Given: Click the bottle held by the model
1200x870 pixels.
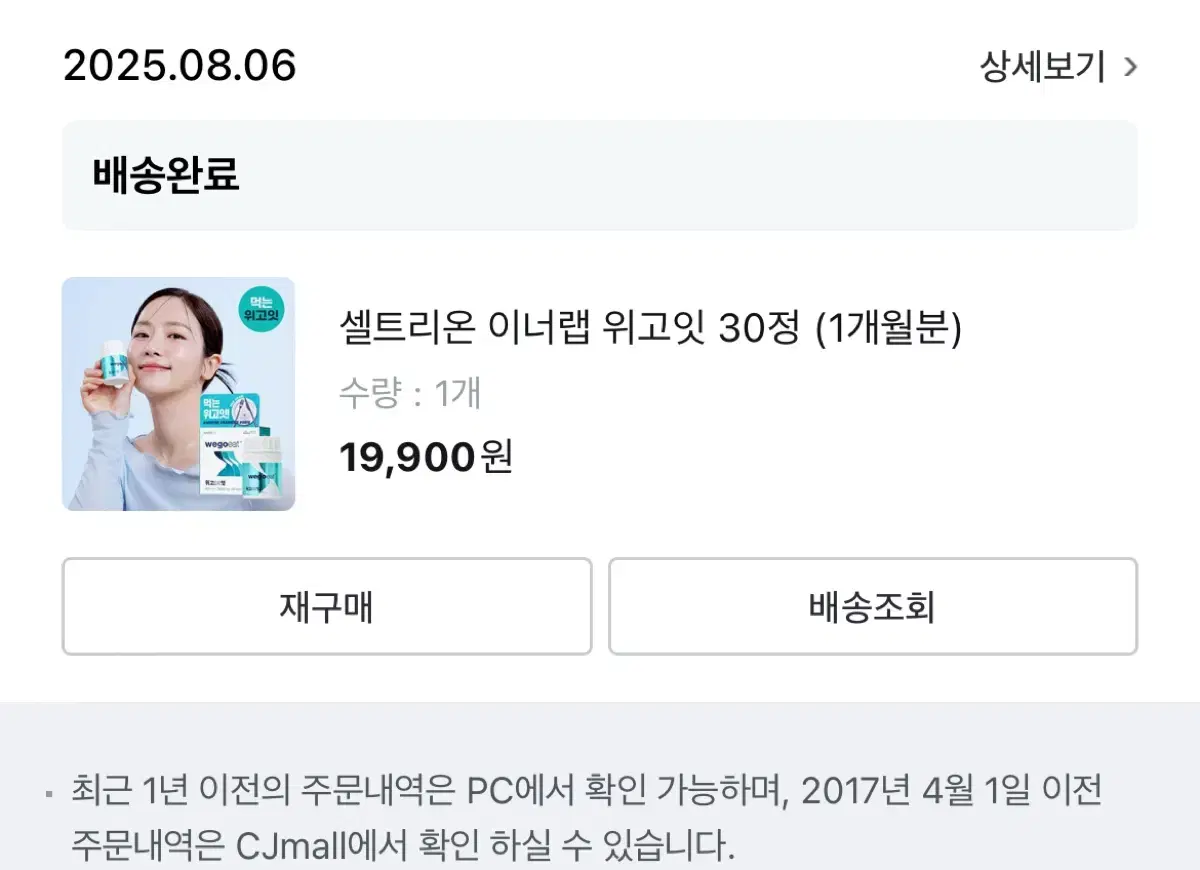Looking at the screenshot, I should tap(113, 361).
